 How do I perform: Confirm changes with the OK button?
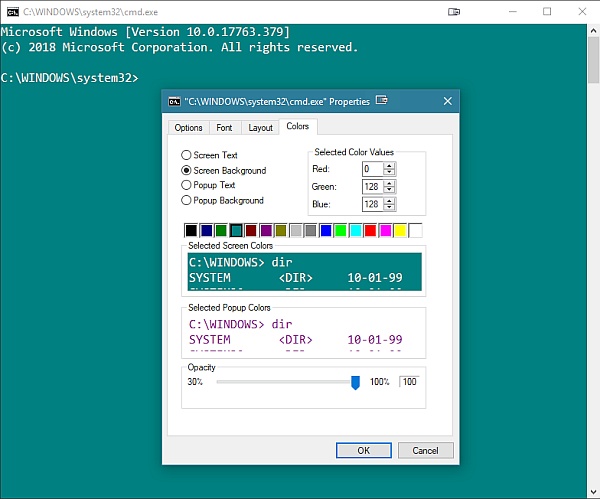pos(364,450)
